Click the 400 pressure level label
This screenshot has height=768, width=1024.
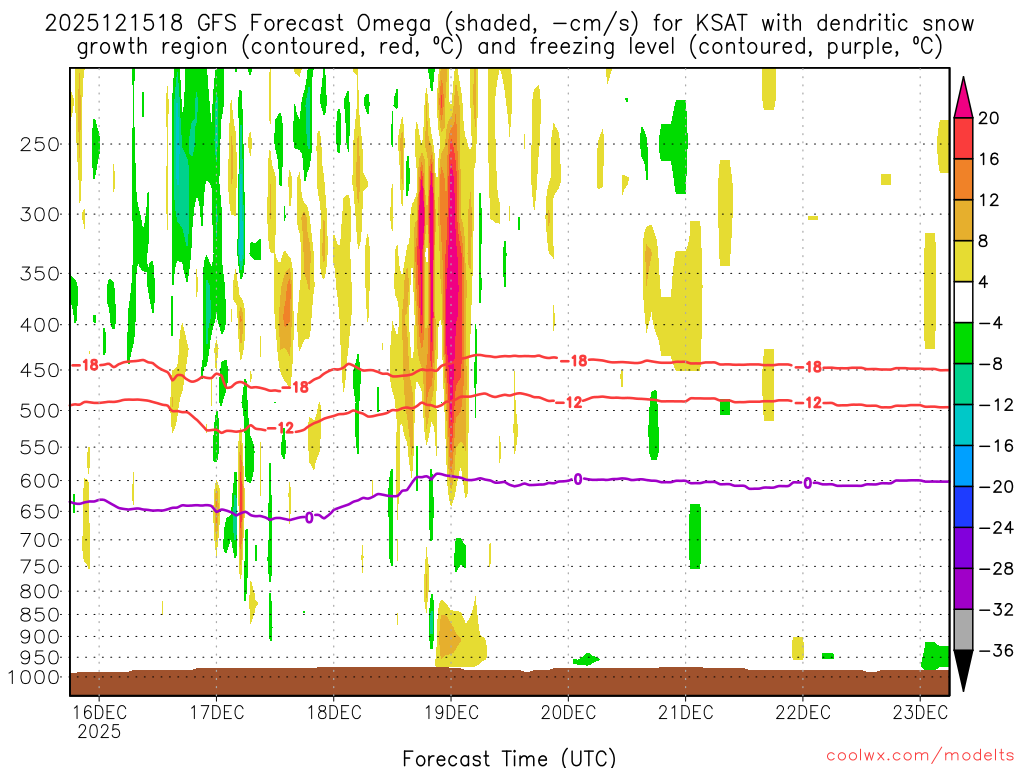40,325
